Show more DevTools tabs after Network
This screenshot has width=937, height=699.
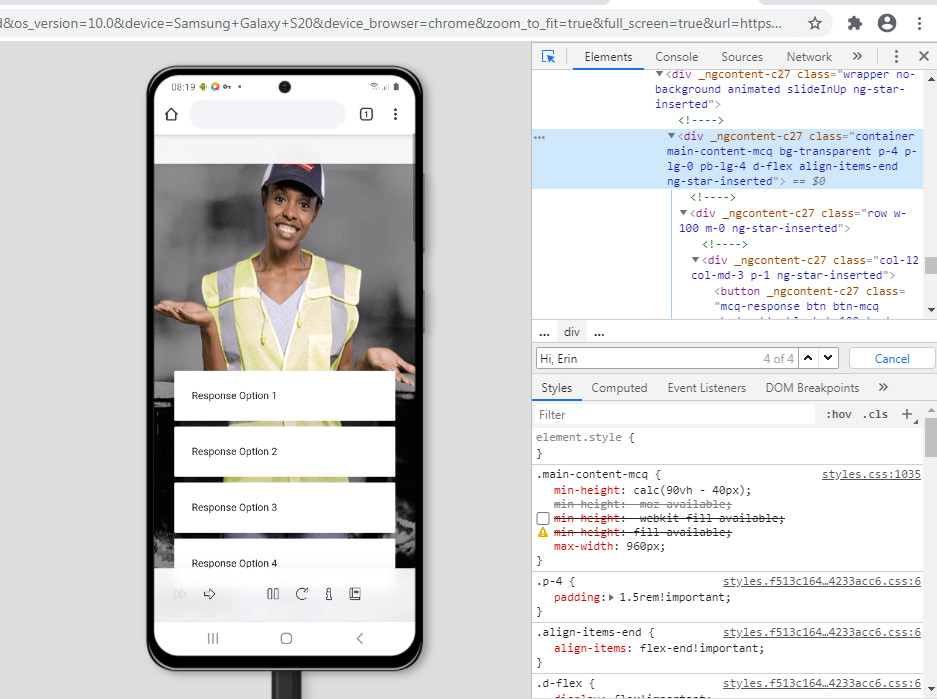point(858,56)
